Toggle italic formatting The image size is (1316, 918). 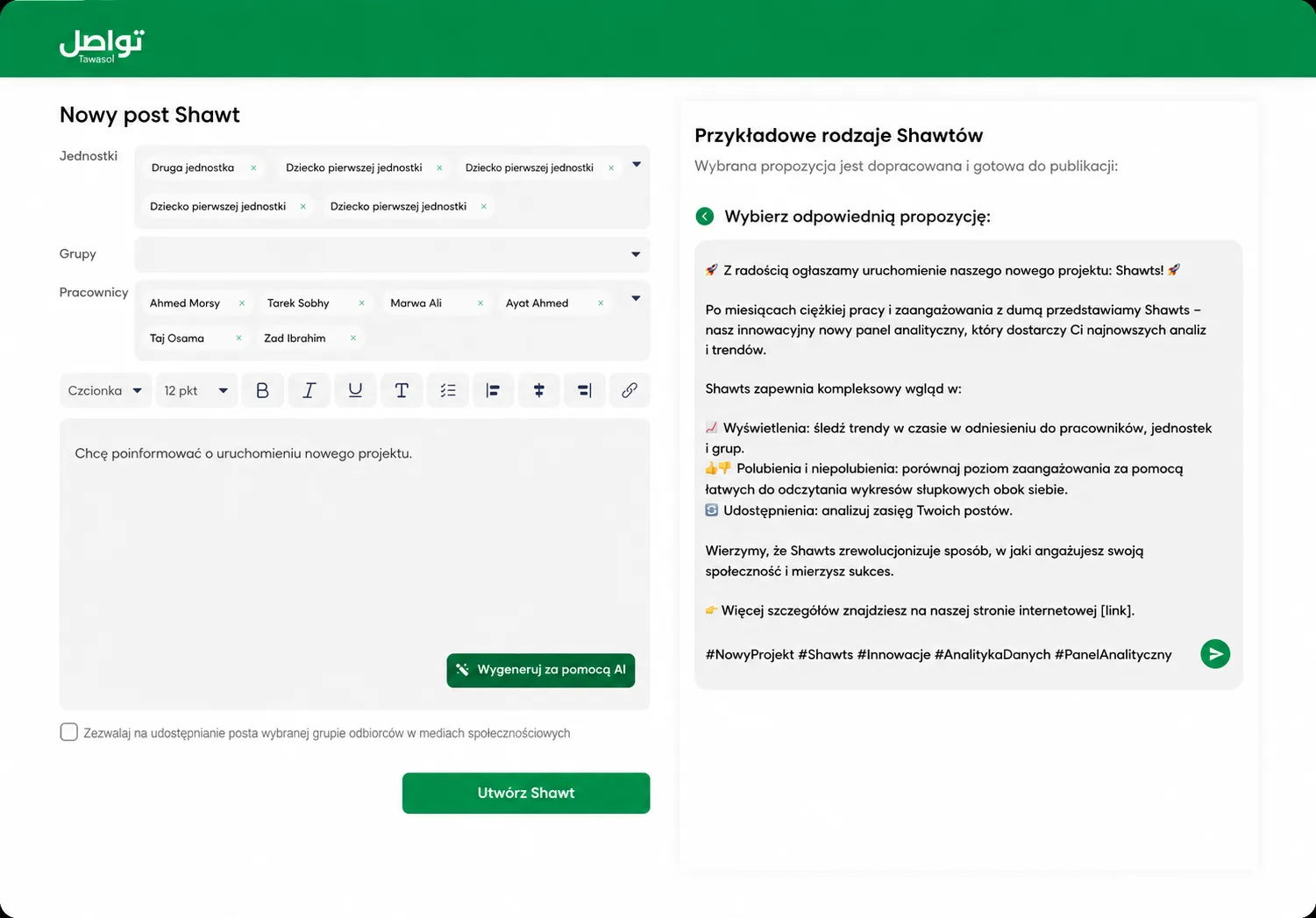309,390
